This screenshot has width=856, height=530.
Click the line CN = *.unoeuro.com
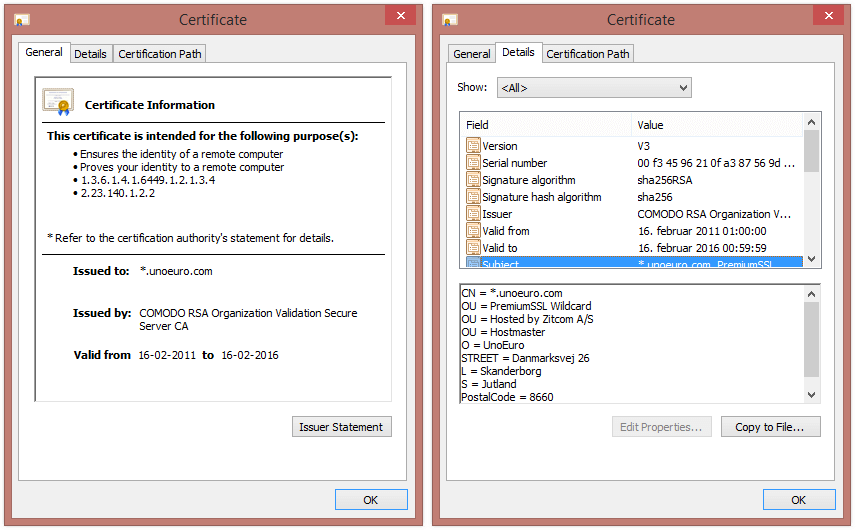tap(512, 293)
